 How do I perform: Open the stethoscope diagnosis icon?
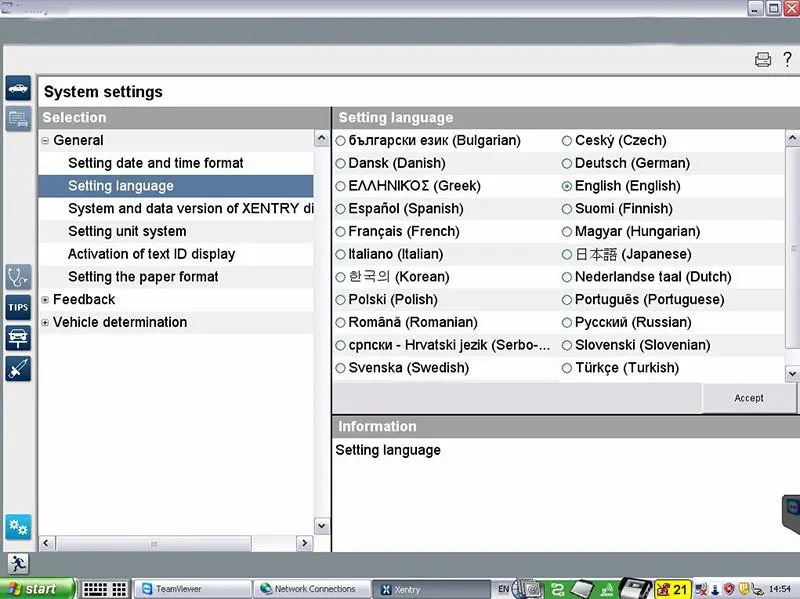(x=18, y=277)
